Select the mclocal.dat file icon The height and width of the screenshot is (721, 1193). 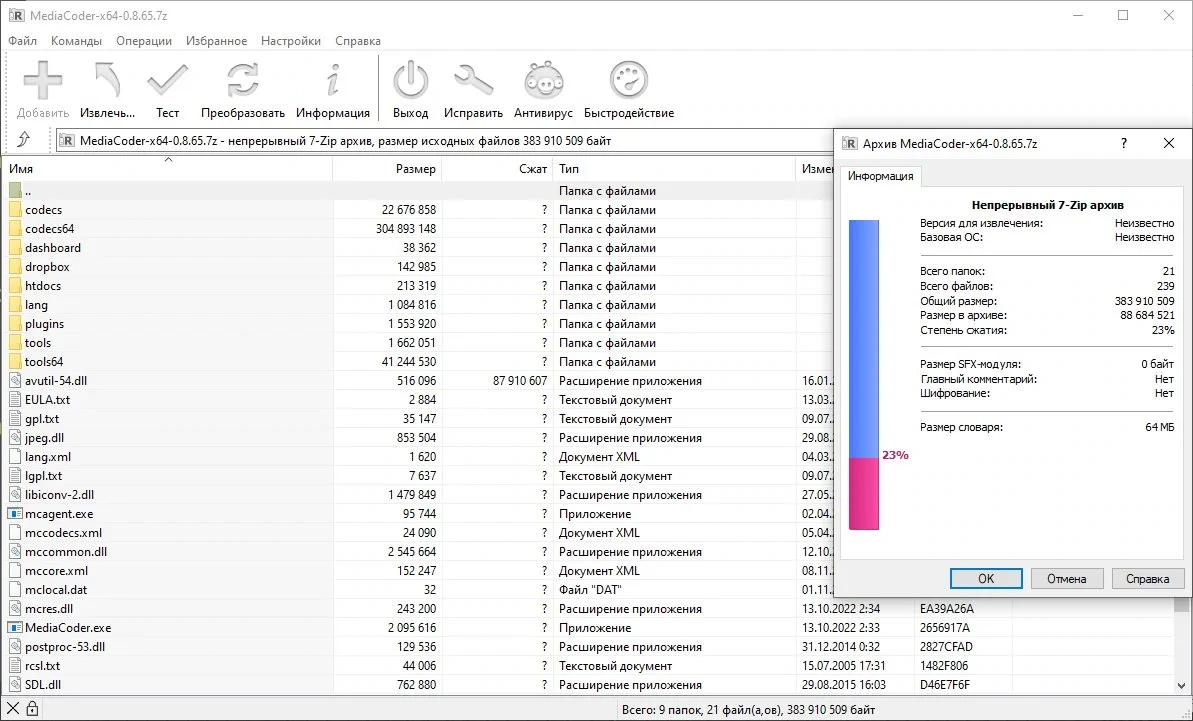click(x=15, y=590)
